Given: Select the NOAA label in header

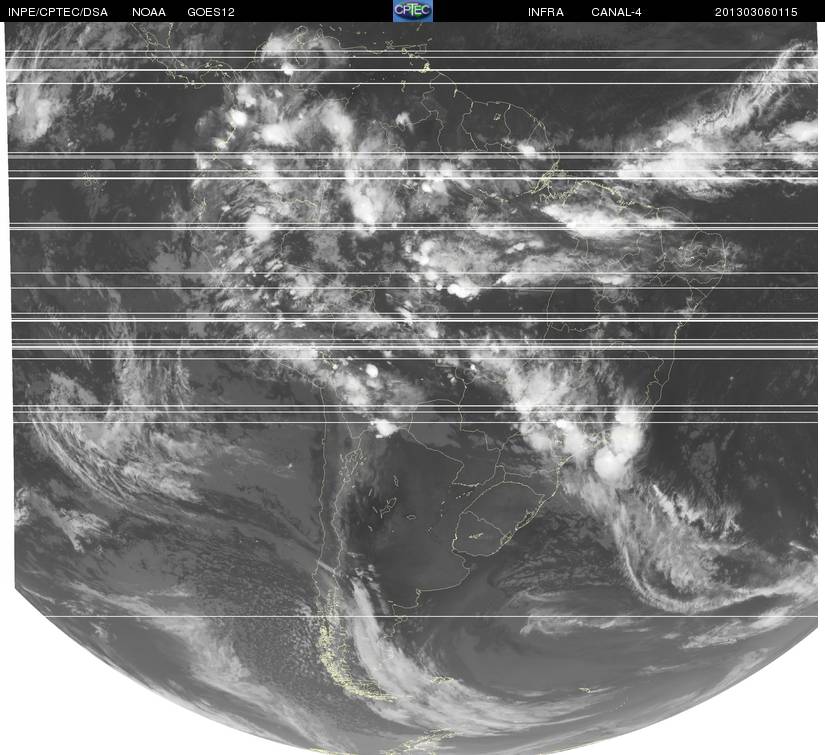Looking at the screenshot, I should pyautogui.click(x=150, y=12).
